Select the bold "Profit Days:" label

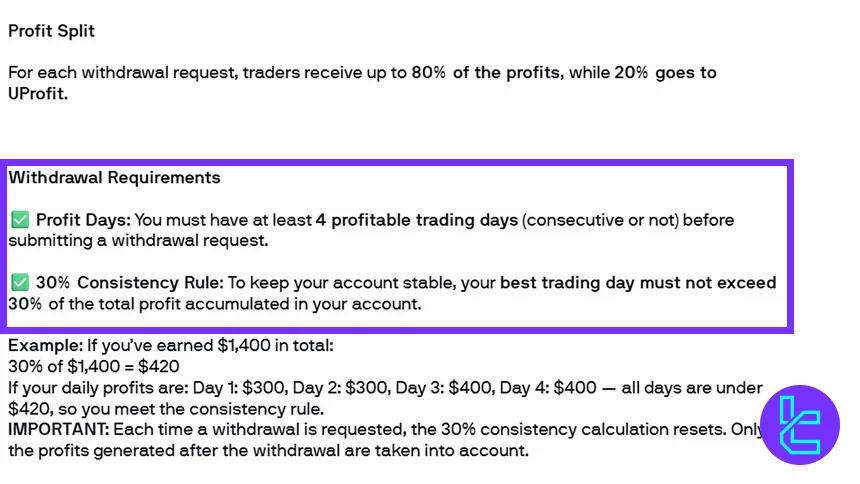click(83, 220)
